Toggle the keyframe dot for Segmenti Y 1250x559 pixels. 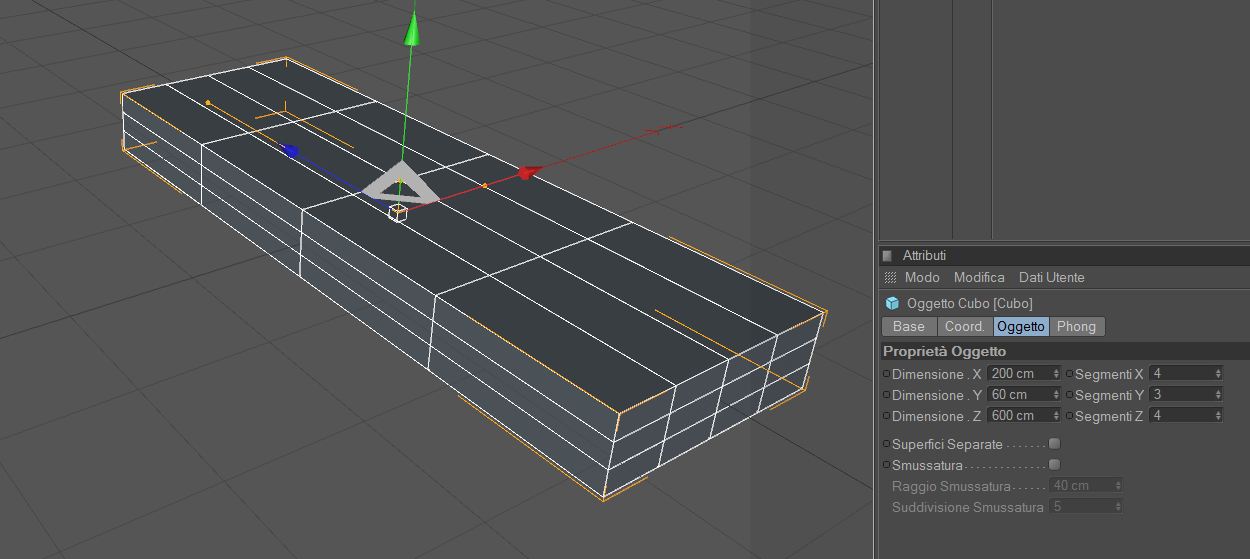[x=1069, y=395]
